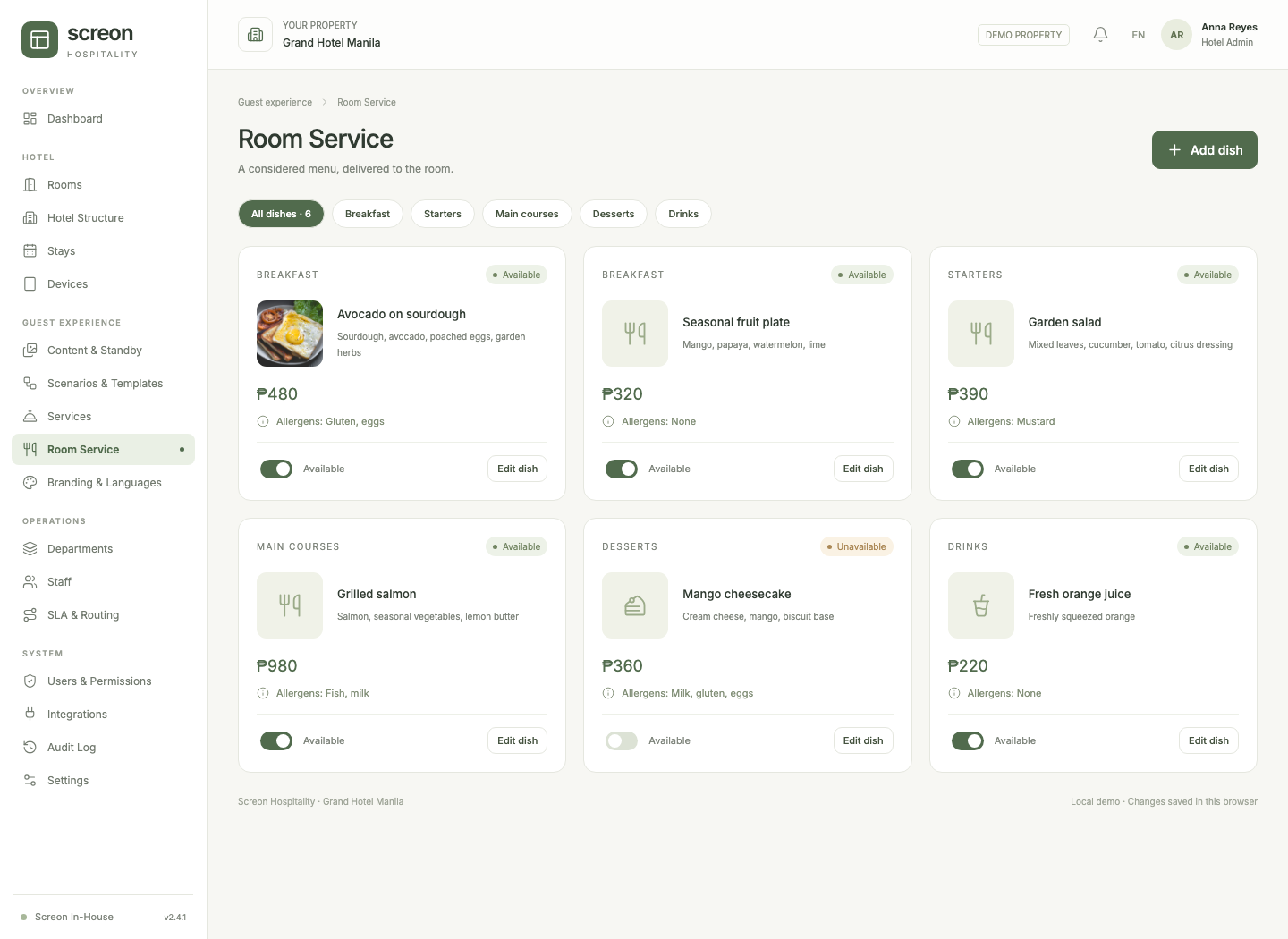Show Main courses dishes
The width and height of the screenshot is (1288, 939).
coord(527,214)
